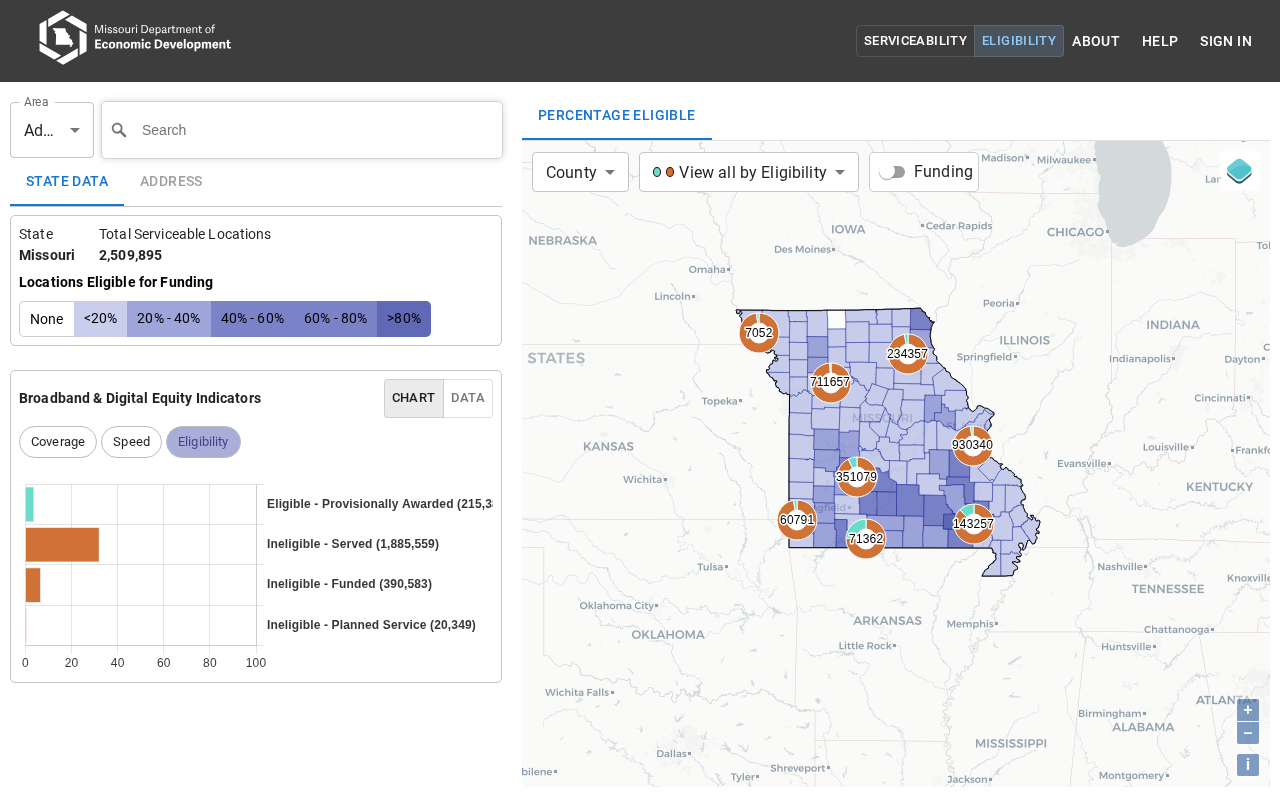Select the >80% legend swatch
Viewport: 1280px width, 800px height.
404,319
